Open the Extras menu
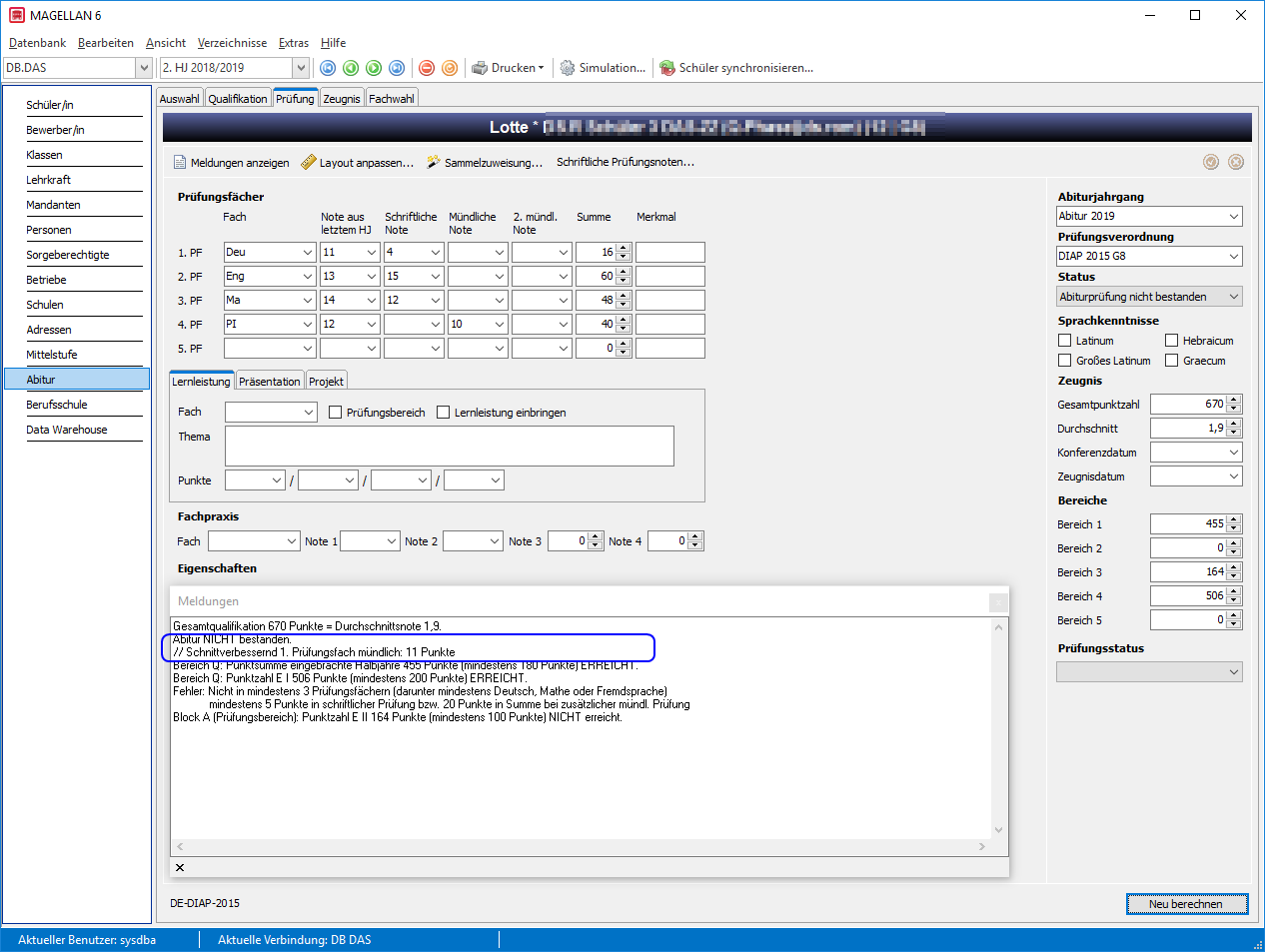Screen dimensions: 1265x952 click(x=294, y=43)
